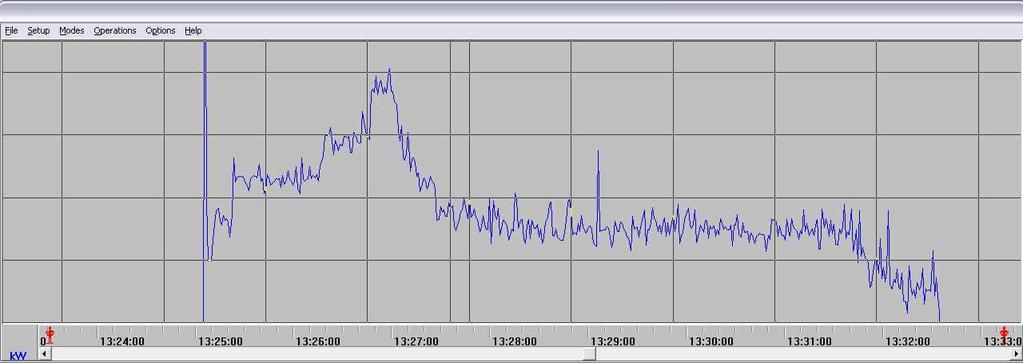Click the 13:32:00 time label
Screen dimensions: 1023x363
coord(908,341)
